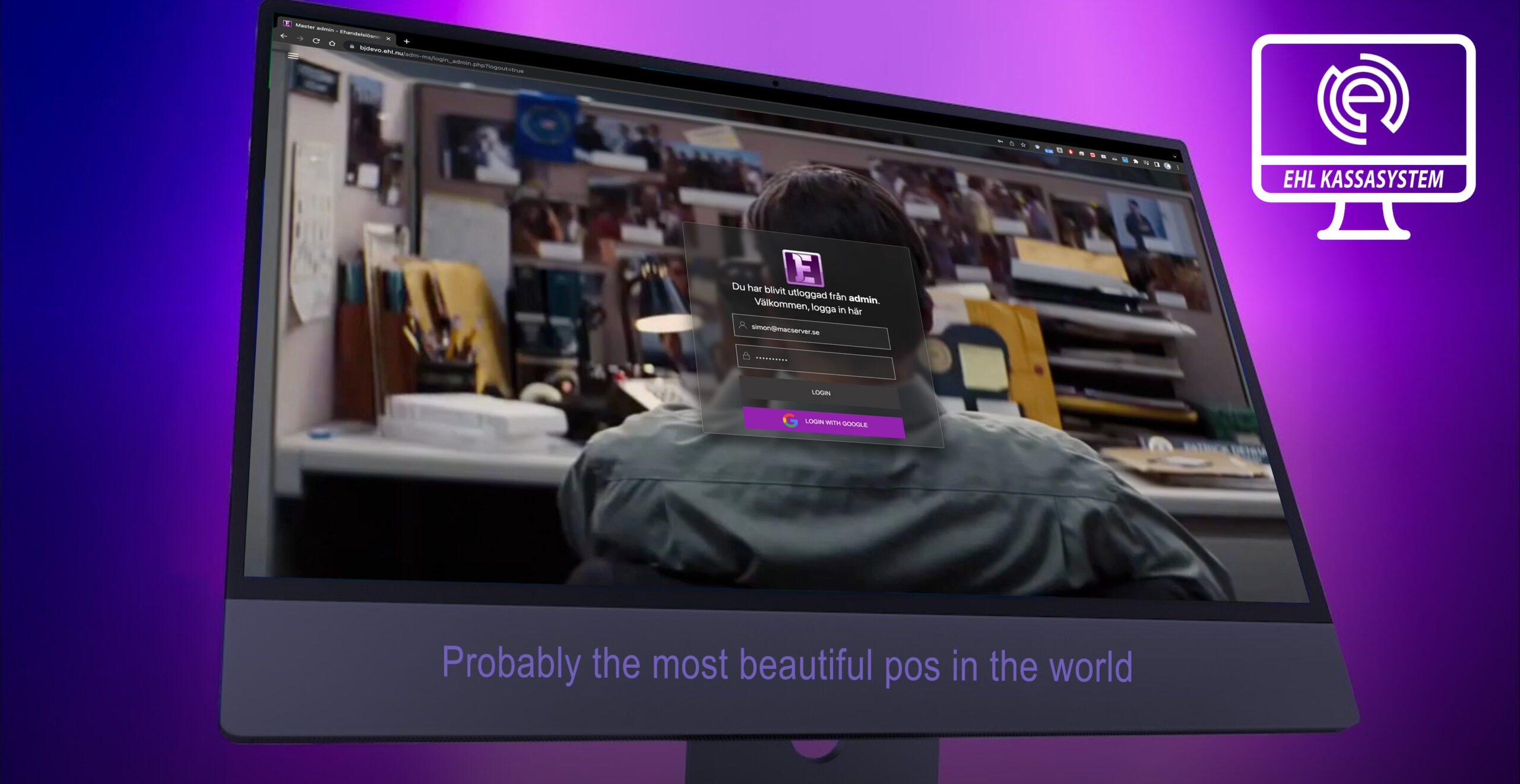Open the hamburger menu on the page
This screenshot has height=784, width=1520.
(x=293, y=56)
